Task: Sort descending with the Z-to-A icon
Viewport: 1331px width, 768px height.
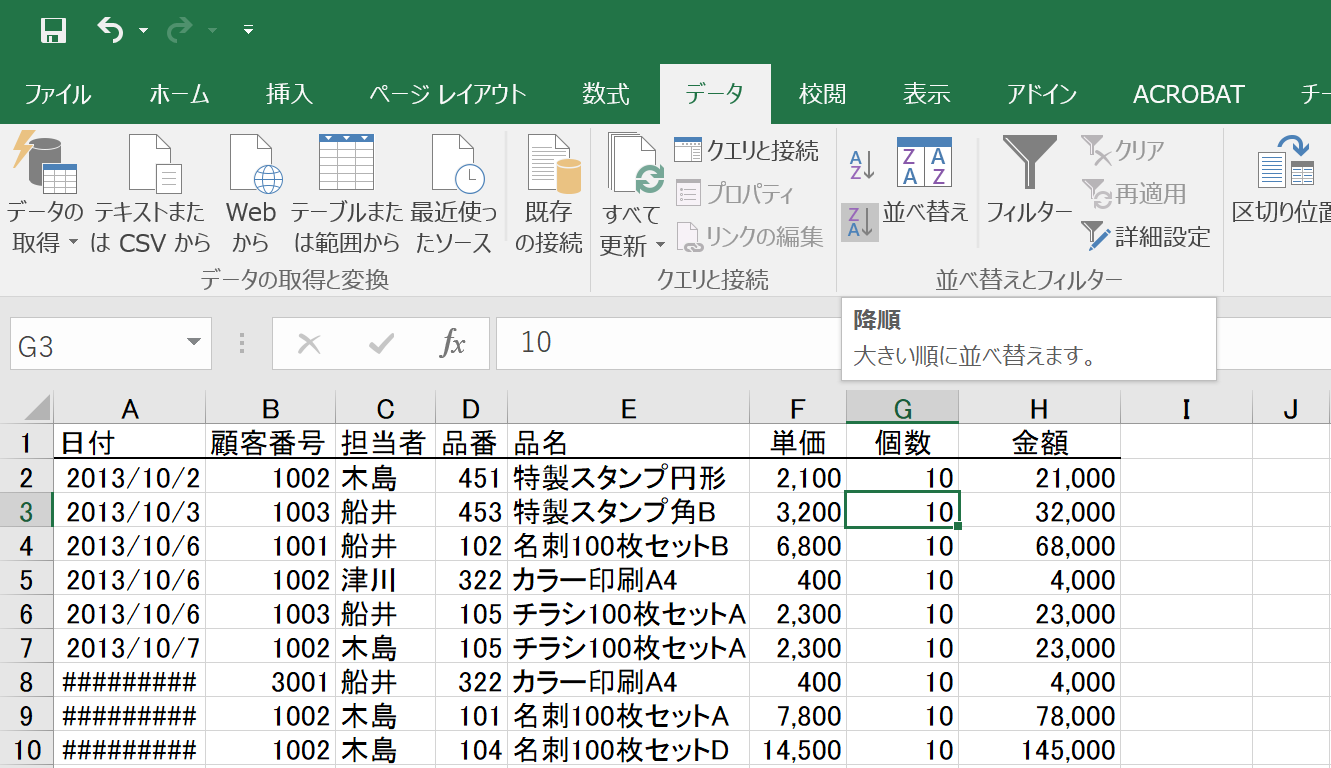Action: click(860, 222)
